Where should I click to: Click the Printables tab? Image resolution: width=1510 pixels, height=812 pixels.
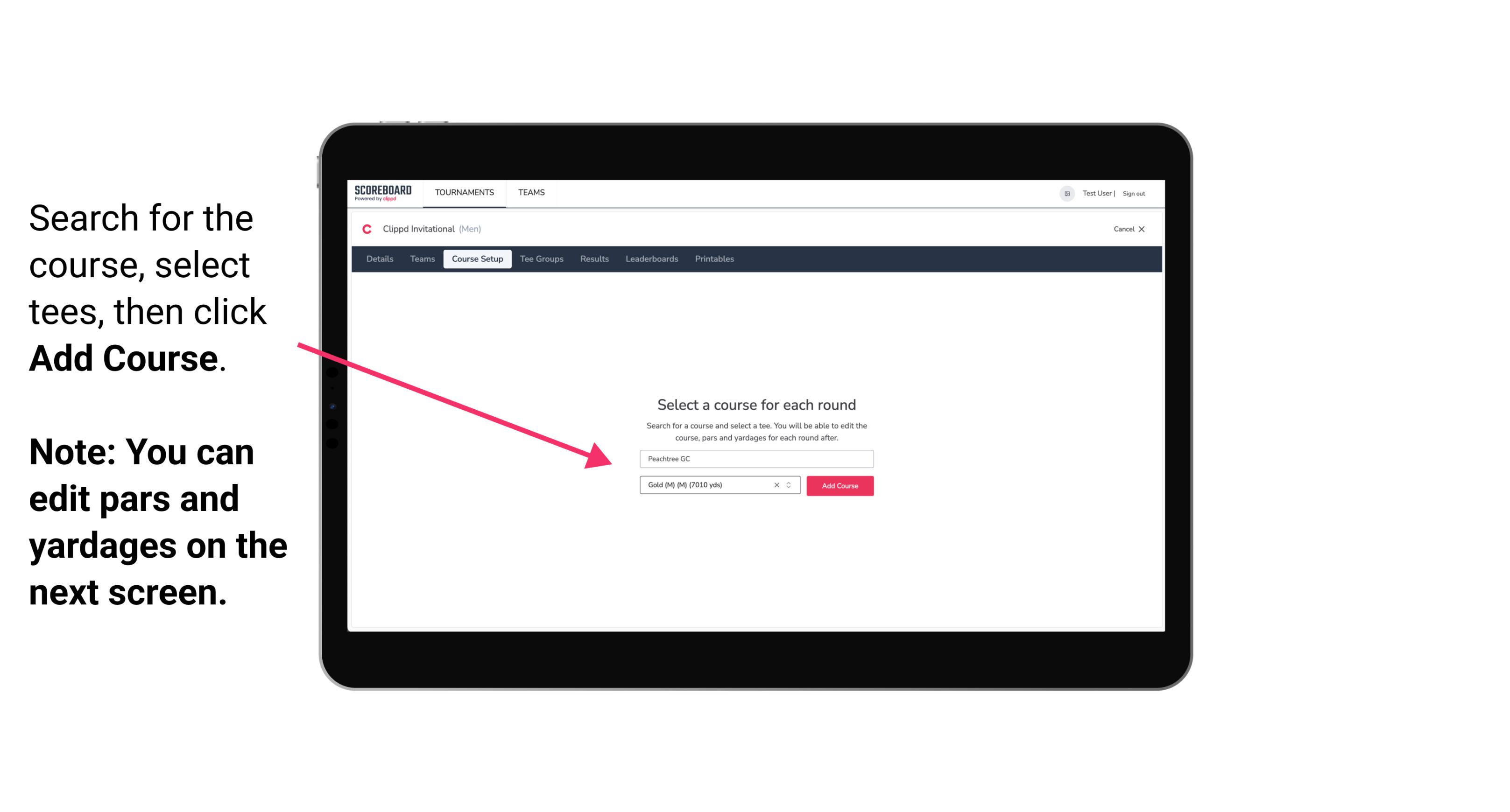(x=714, y=259)
